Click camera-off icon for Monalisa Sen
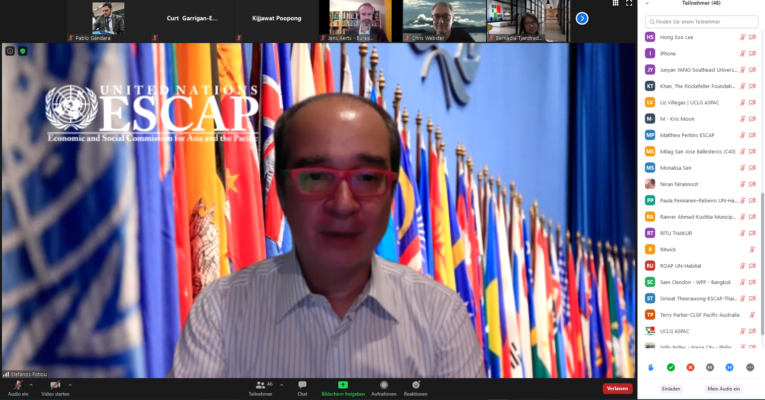 coord(752,168)
